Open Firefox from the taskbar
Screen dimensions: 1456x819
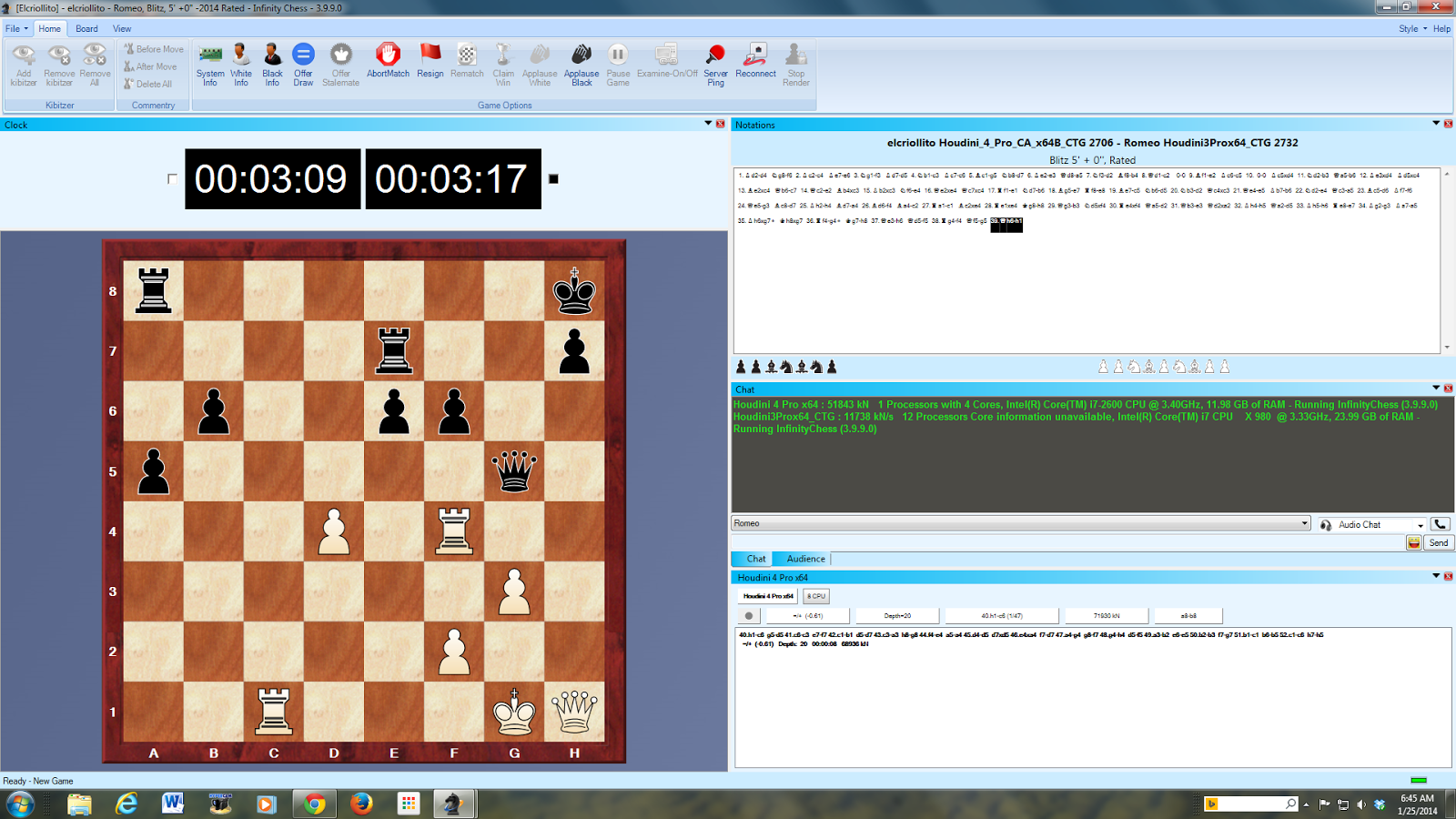[x=361, y=804]
